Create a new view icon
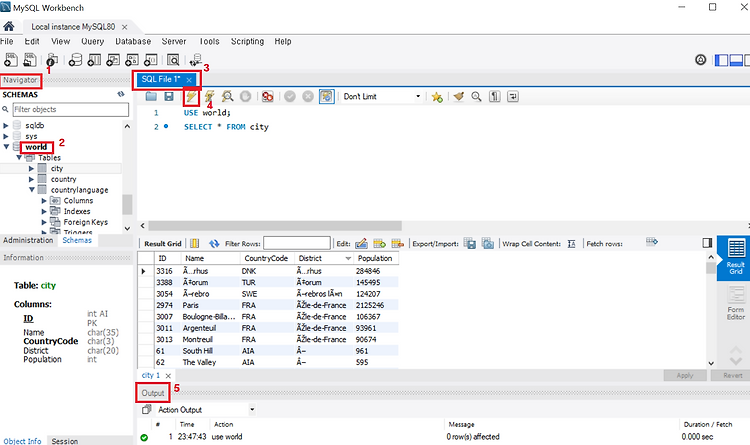Viewport: 750px width, 445px height. pos(113,60)
